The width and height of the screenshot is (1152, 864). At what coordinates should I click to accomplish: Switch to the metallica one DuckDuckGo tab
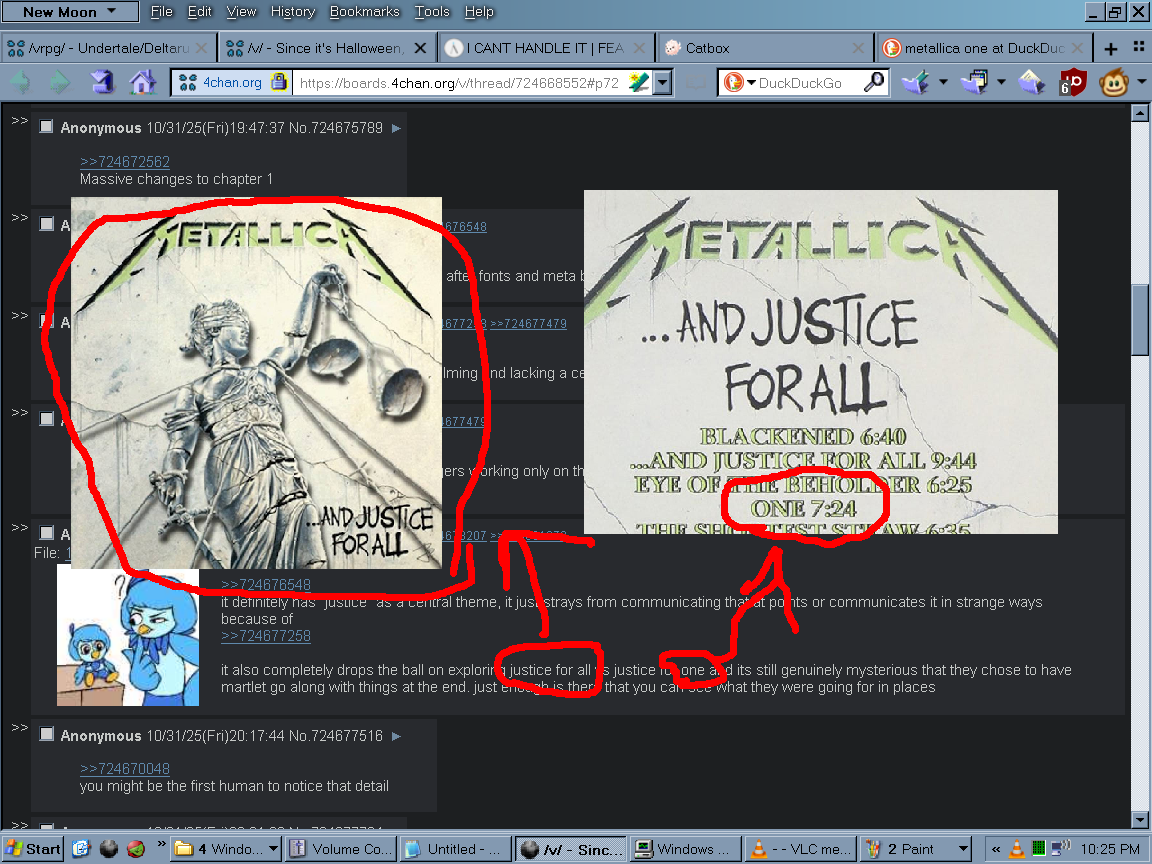984,48
